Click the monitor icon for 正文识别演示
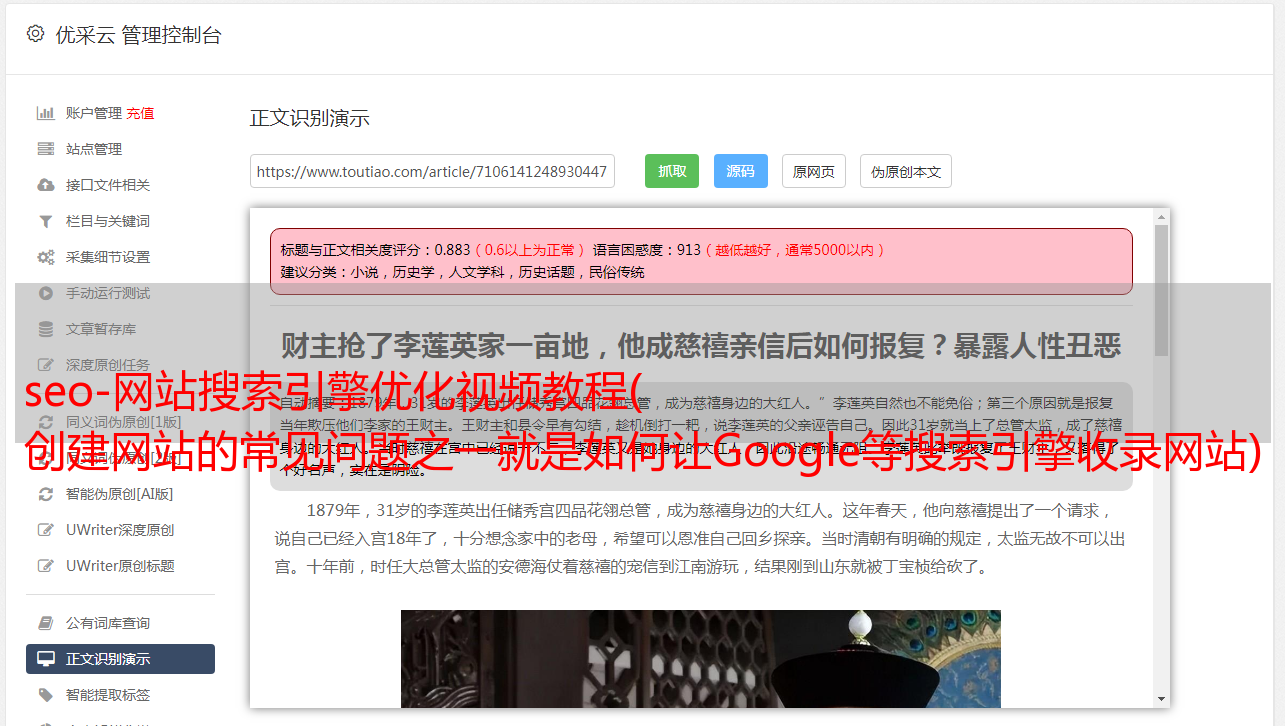The height and width of the screenshot is (726, 1285). pos(46,659)
